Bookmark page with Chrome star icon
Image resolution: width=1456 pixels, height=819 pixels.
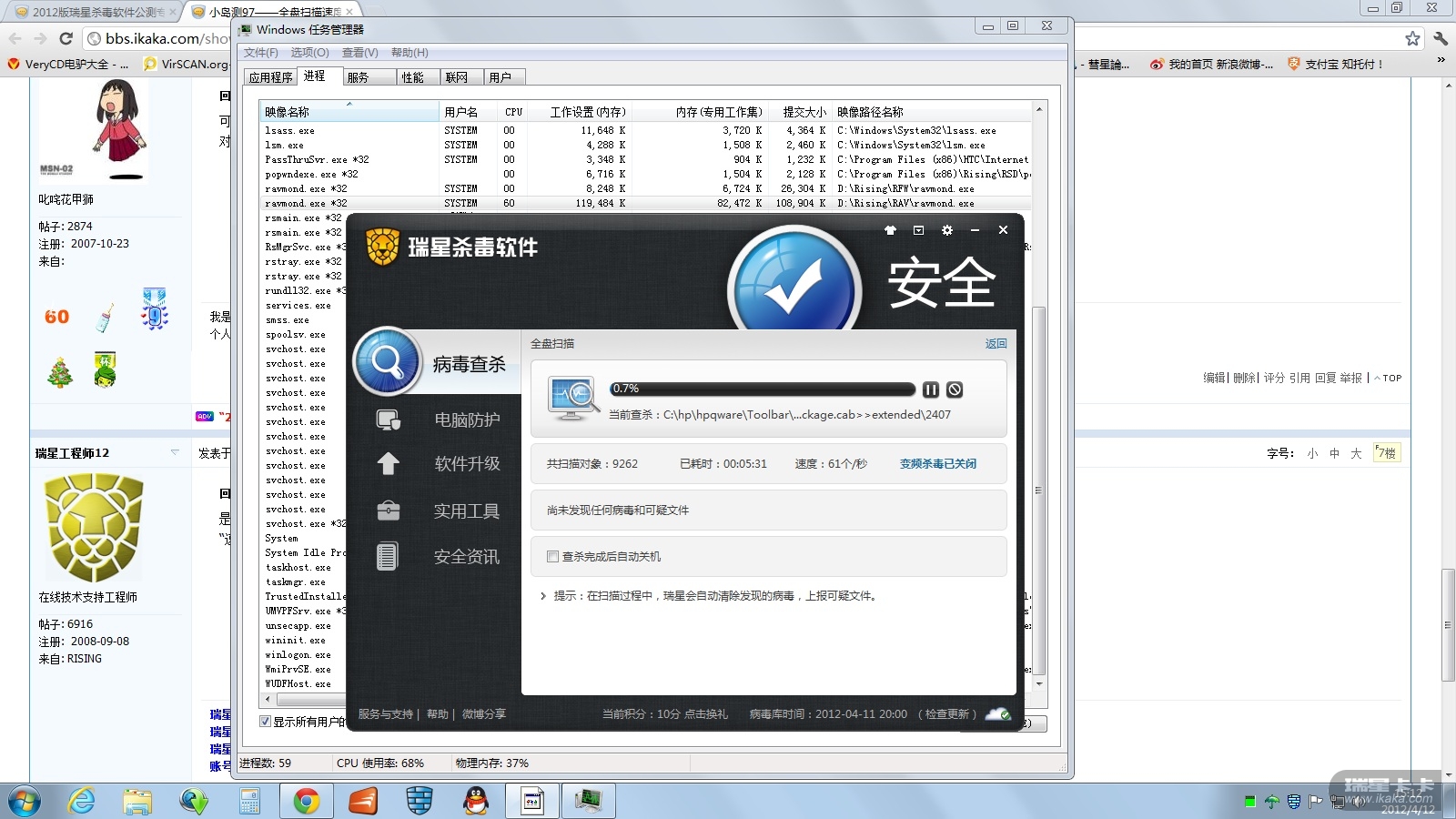tap(1412, 38)
